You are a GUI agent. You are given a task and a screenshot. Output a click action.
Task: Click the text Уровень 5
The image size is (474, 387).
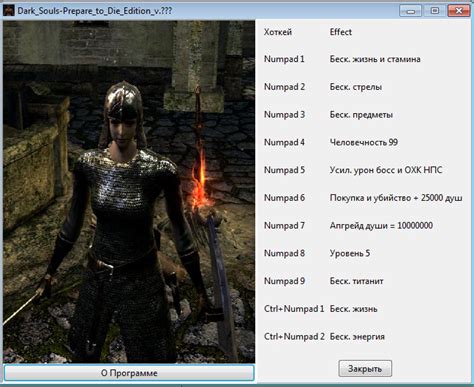click(x=350, y=253)
